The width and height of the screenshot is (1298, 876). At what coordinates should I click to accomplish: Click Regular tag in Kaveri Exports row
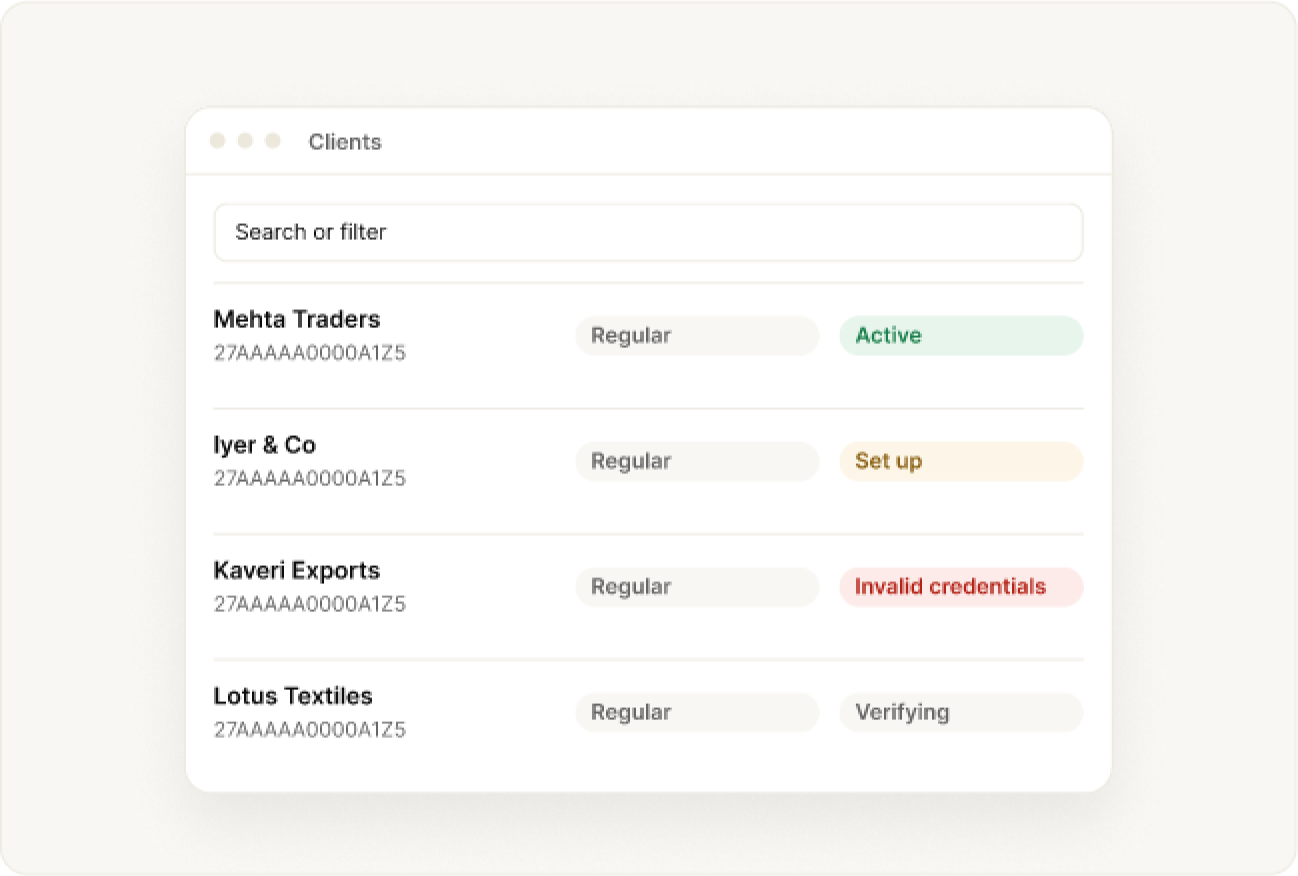[x=697, y=587]
